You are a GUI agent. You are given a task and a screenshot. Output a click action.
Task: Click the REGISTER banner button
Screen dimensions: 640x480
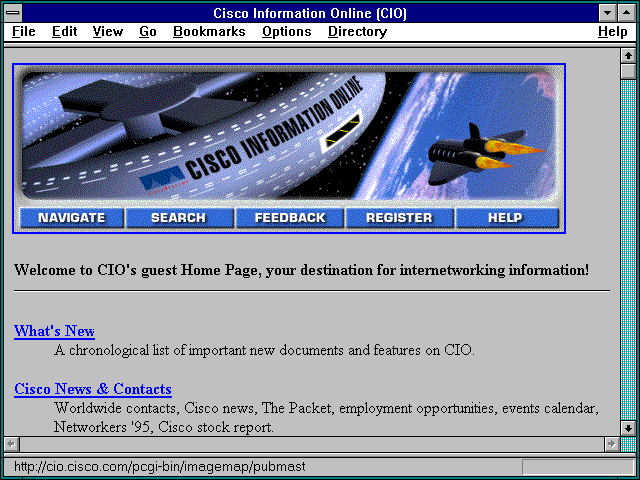[x=399, y=218]
